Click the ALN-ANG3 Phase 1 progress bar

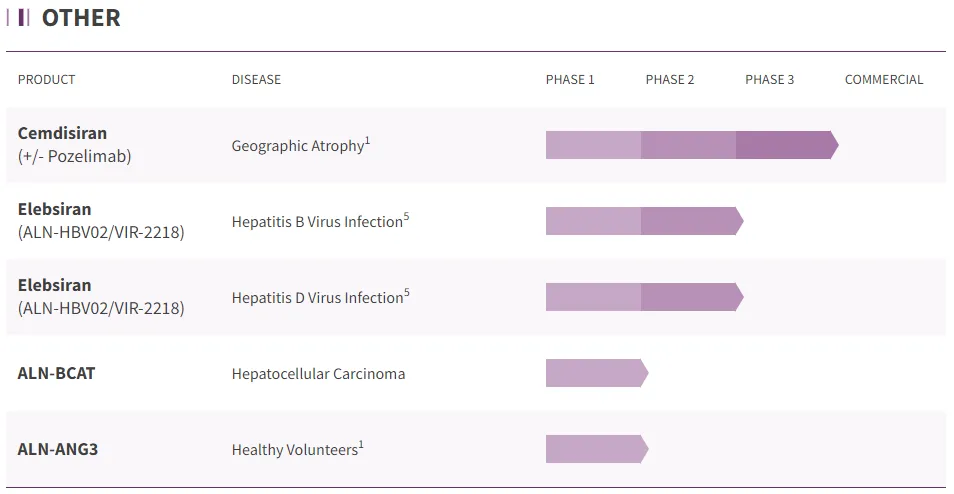point(595,449)
